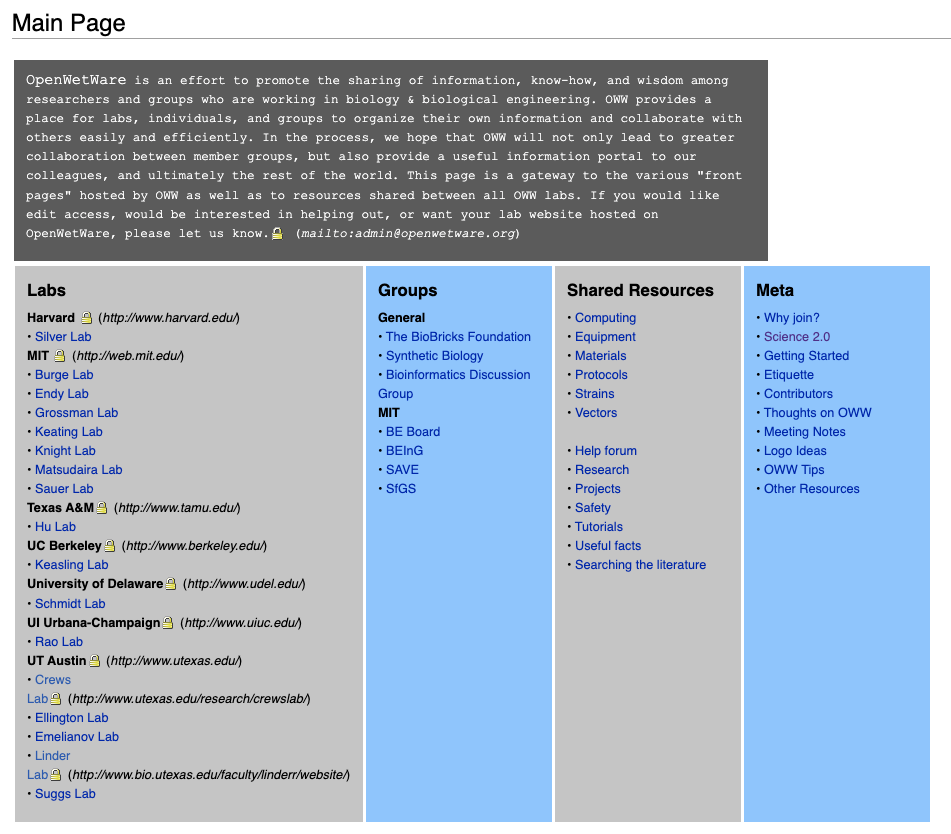Open the SAVE group link

[402, 469]
